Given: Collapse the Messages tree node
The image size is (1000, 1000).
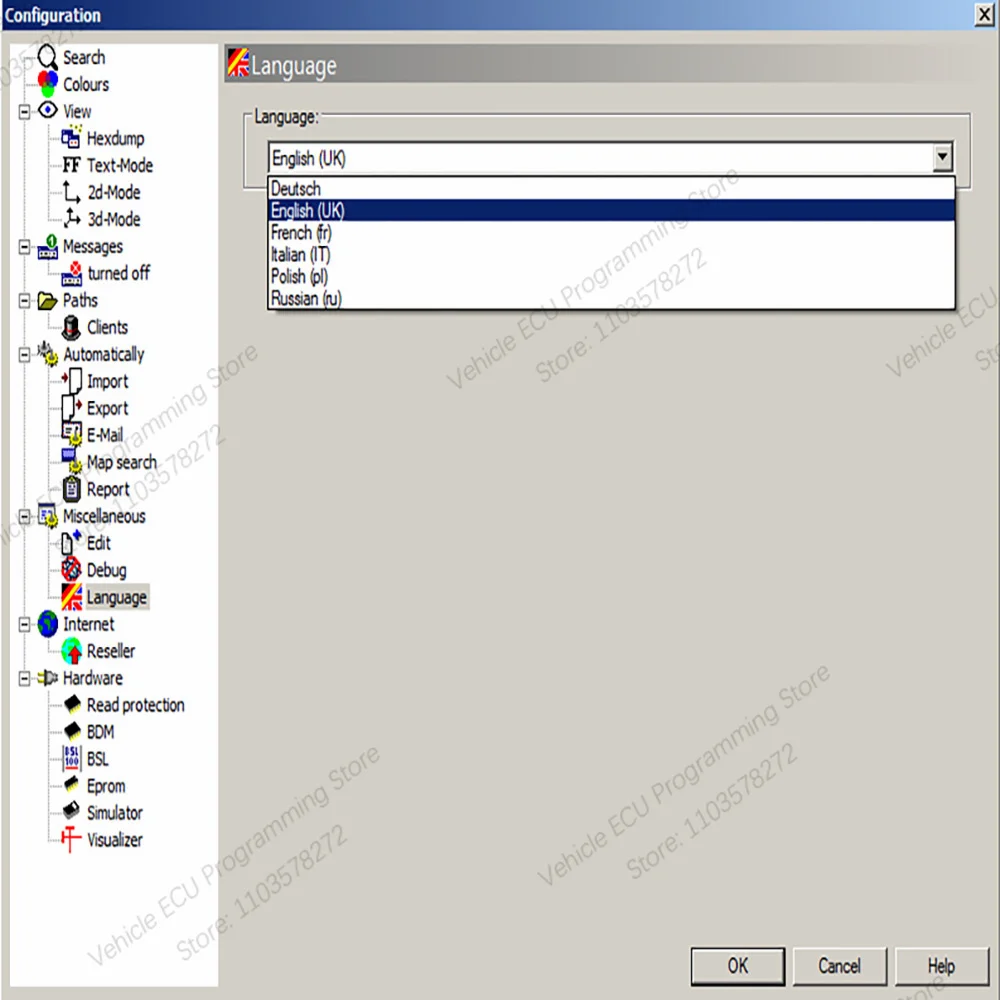Looking at the screenshot, I should click(24, 247).
